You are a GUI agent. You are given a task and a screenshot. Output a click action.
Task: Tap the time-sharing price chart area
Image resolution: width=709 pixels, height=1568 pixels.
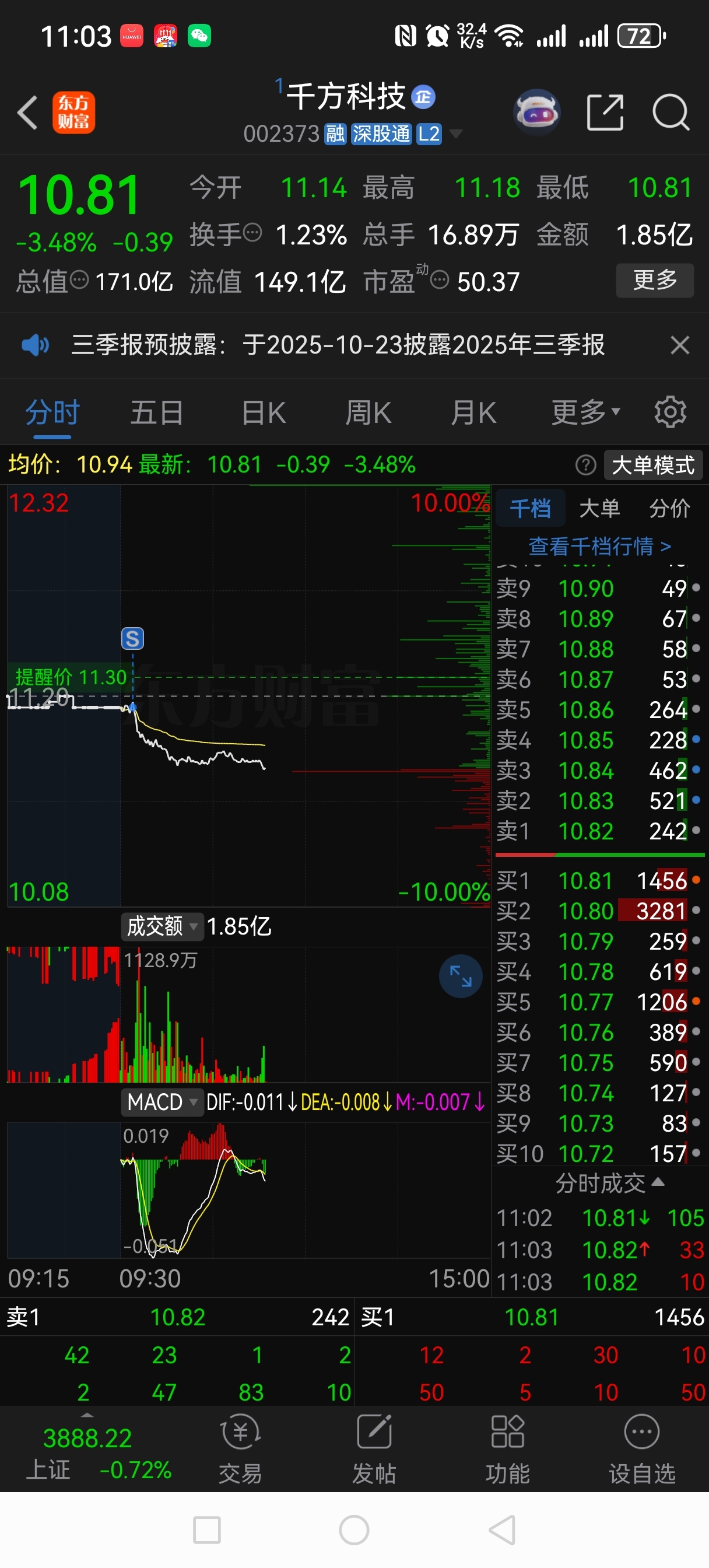click(248, 696)
